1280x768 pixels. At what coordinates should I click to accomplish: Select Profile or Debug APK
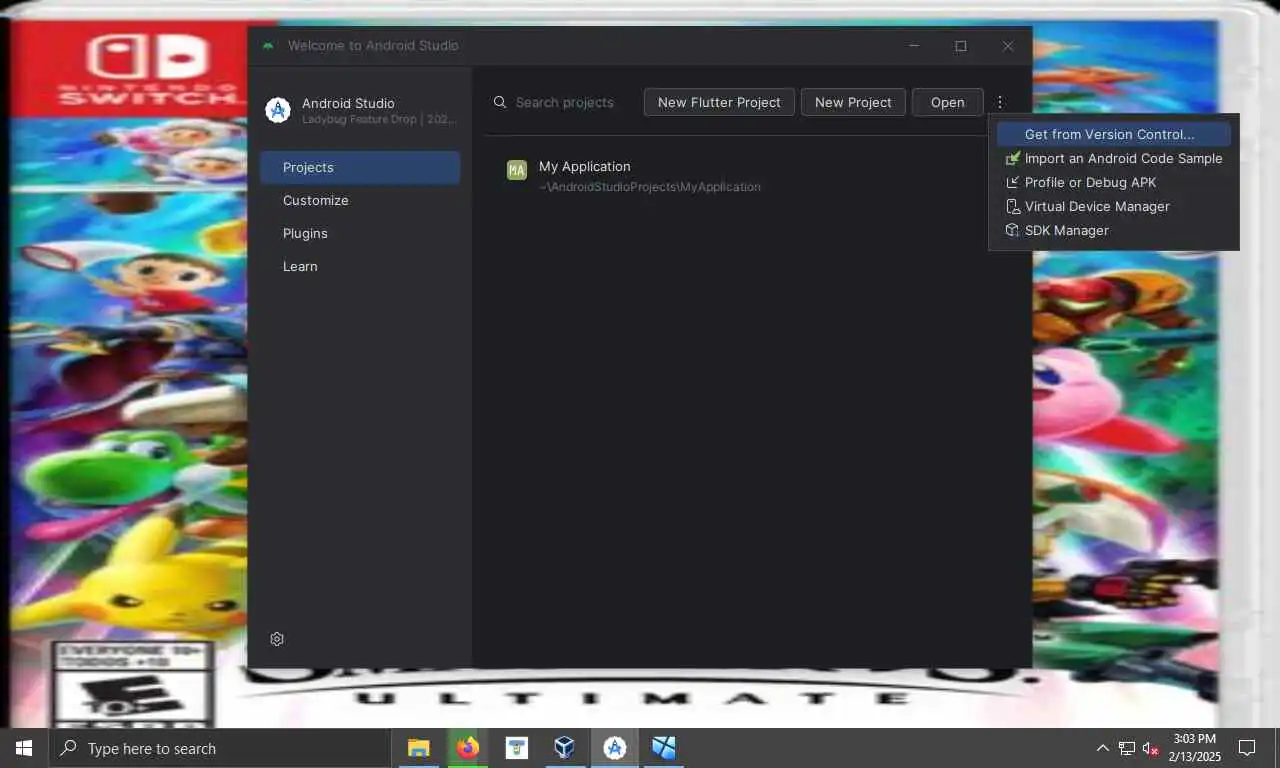pos(1114,182)
